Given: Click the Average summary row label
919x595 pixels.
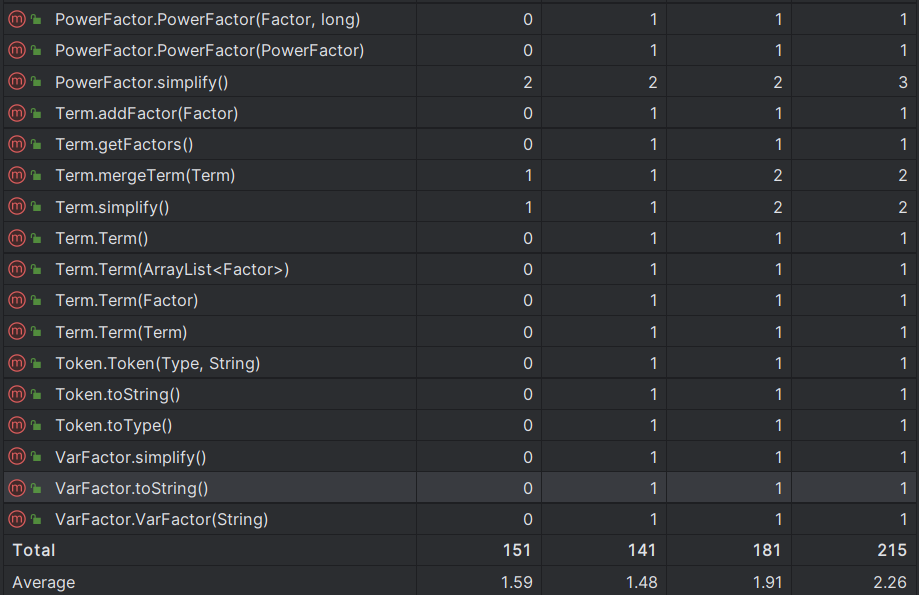Looking at the screenshot, I should click(x=44, y=582).
